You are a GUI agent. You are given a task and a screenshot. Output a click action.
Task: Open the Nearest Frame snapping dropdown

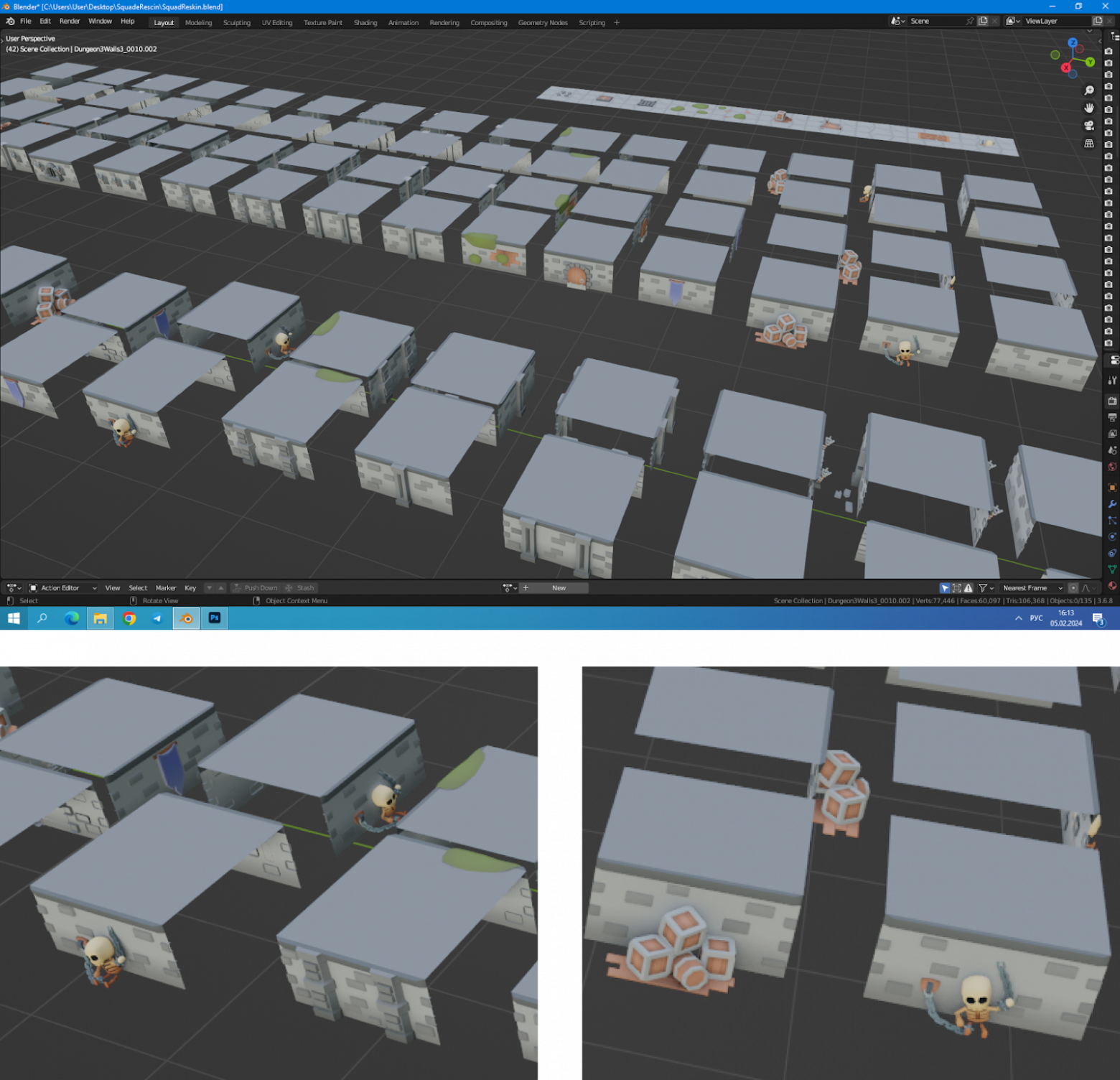(x=1032, y=588)
